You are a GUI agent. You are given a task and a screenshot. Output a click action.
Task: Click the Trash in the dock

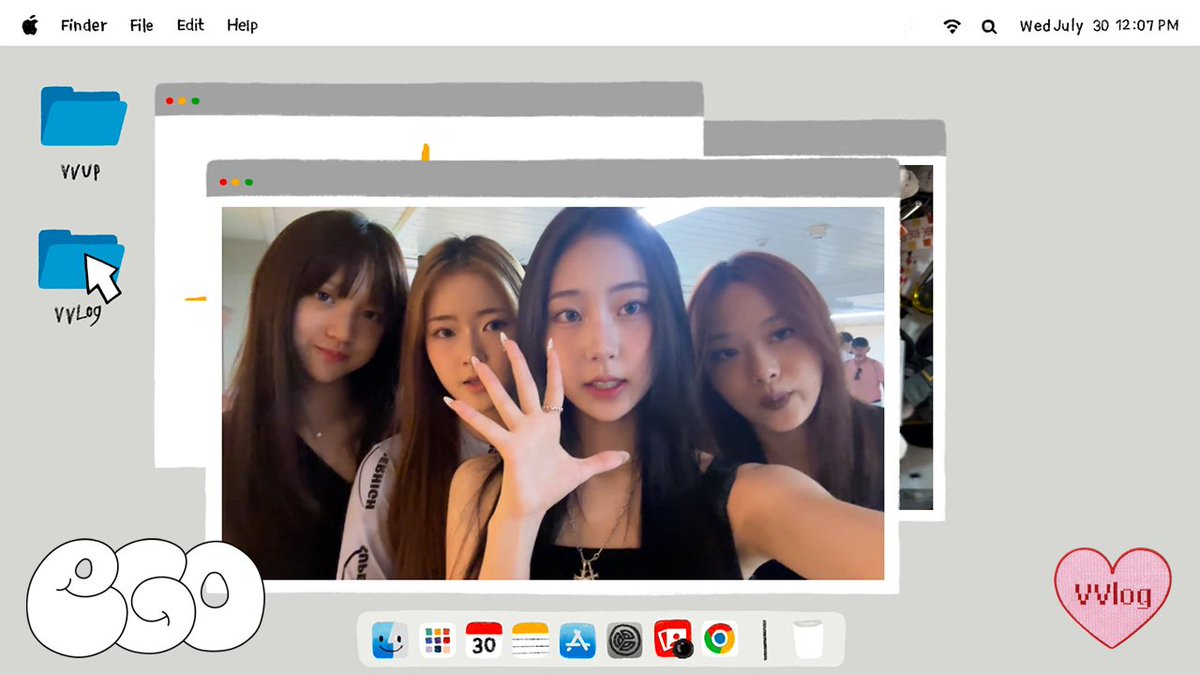(807, 640)
